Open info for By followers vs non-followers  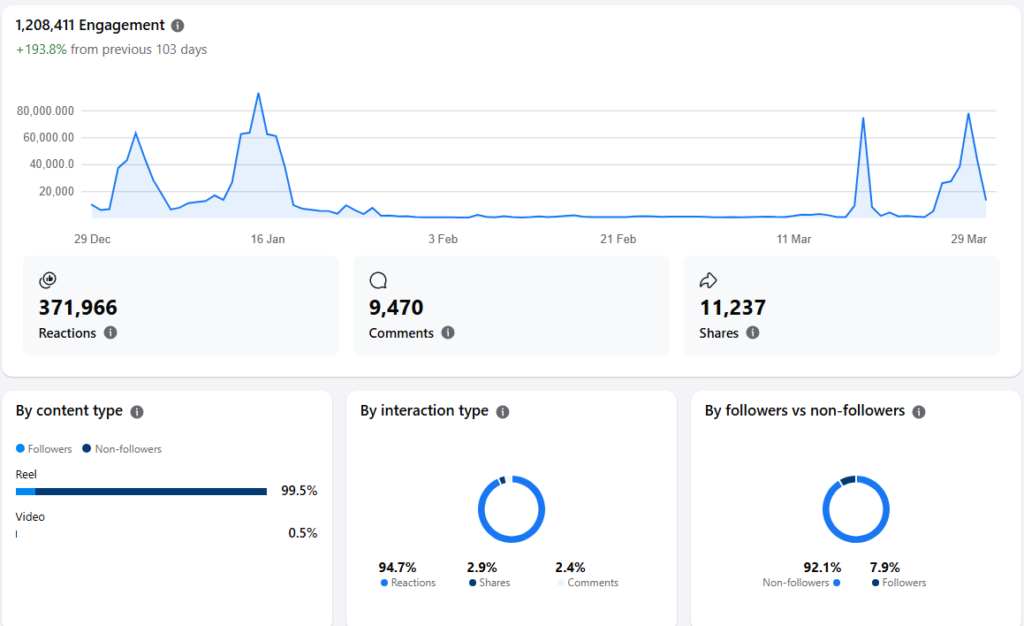coord(918,411)
